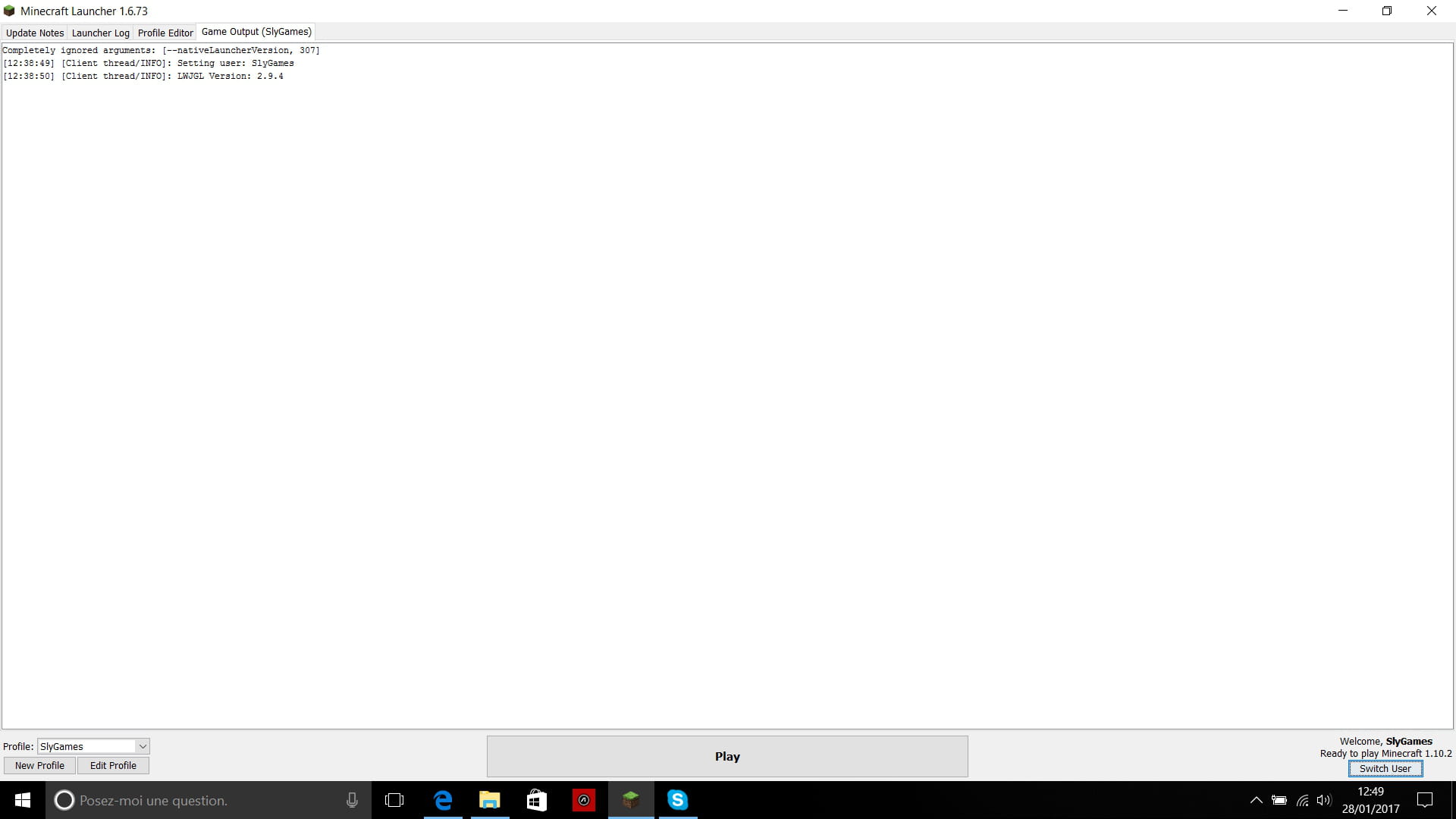Minimize the Minecraft Launcher window
Screen dimensions: 1456x819
1343,11
